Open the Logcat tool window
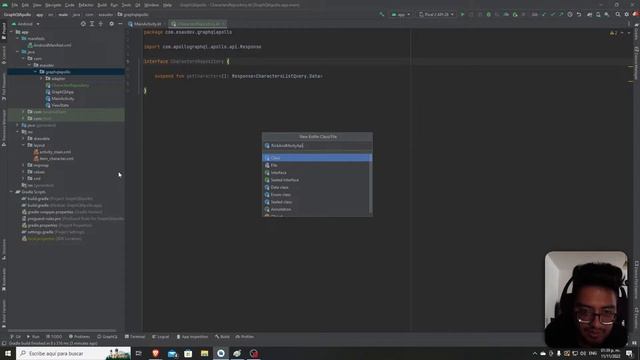The image size is (640, 360). click(x=161, y=337)
